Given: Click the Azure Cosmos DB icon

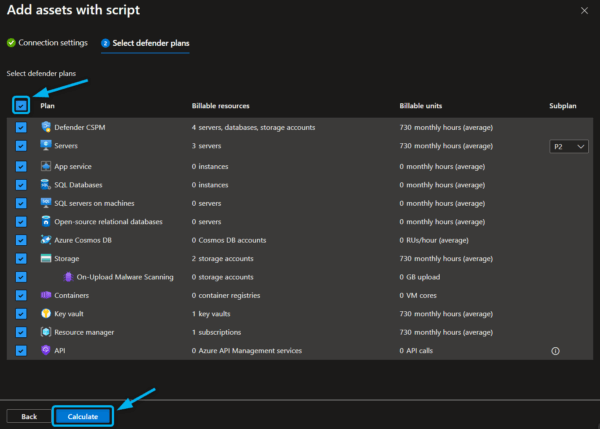Looking at the screenshot, I should 46,240.
